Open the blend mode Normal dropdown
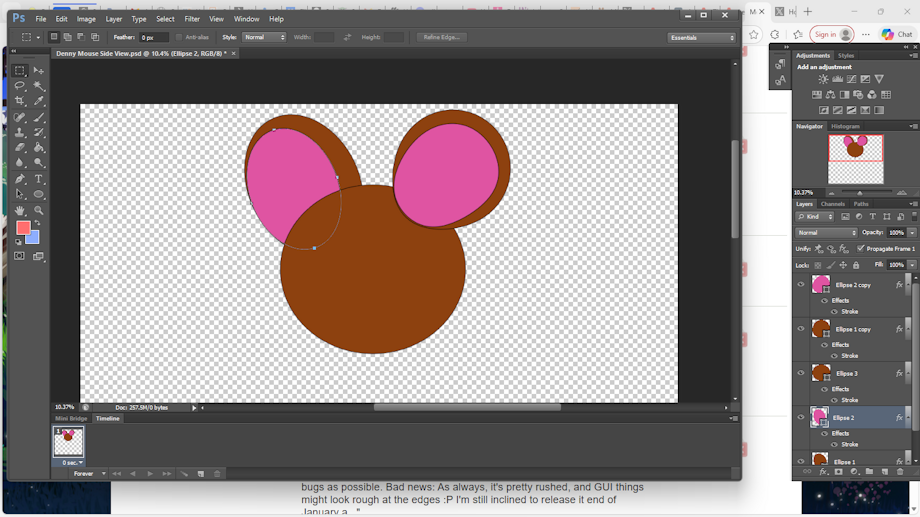Viewport: 920px width, 517px height. tap(826, 233)
